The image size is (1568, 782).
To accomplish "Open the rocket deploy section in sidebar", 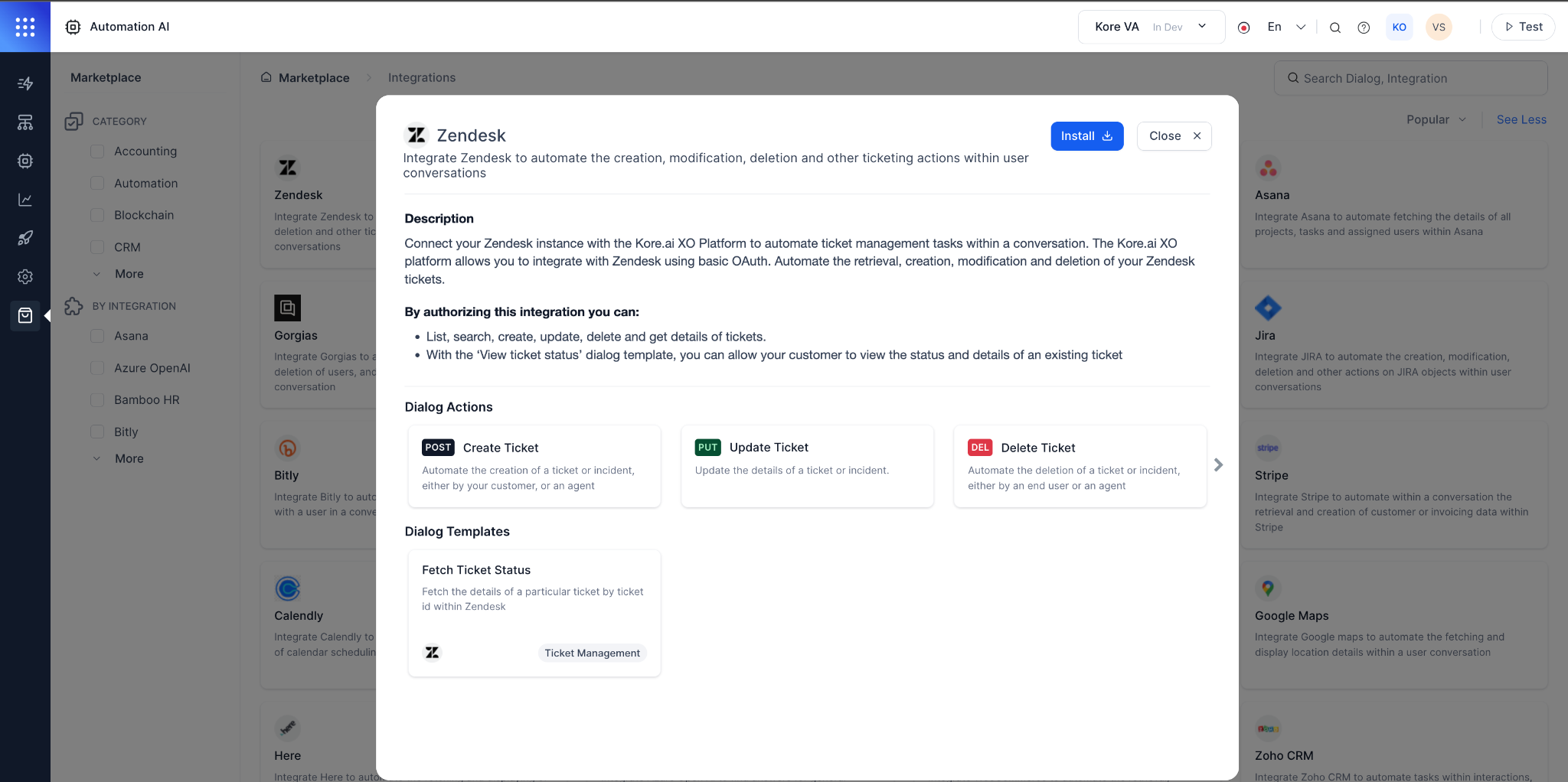I will point(25,238).
